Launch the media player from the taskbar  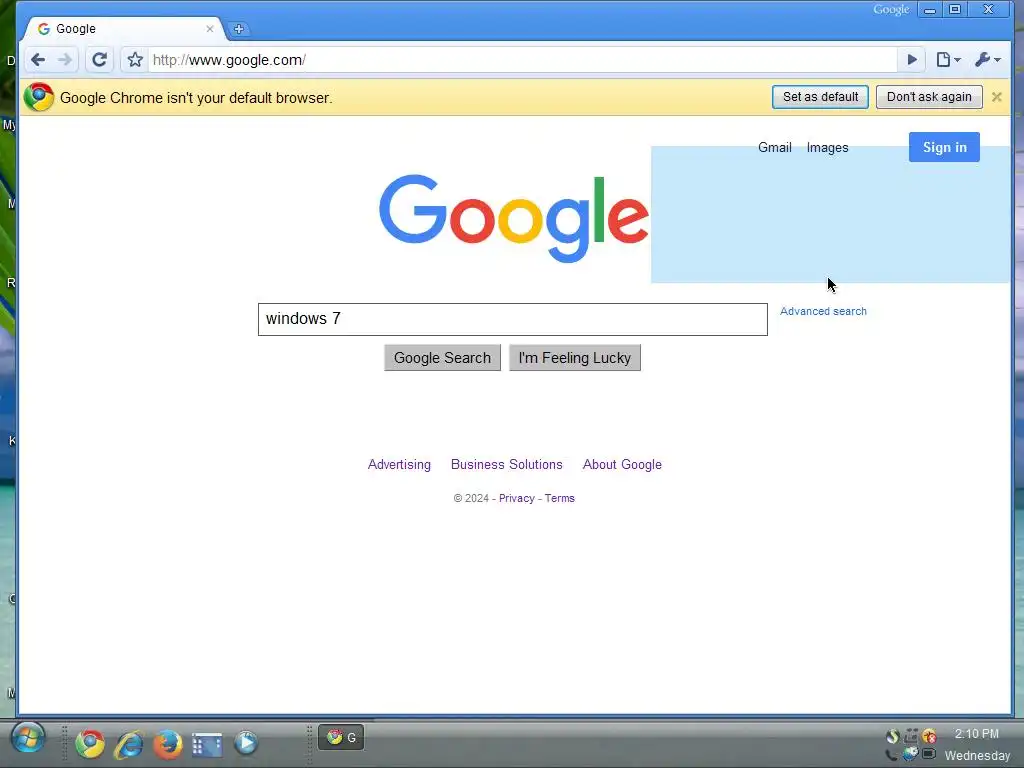(246, 743)
